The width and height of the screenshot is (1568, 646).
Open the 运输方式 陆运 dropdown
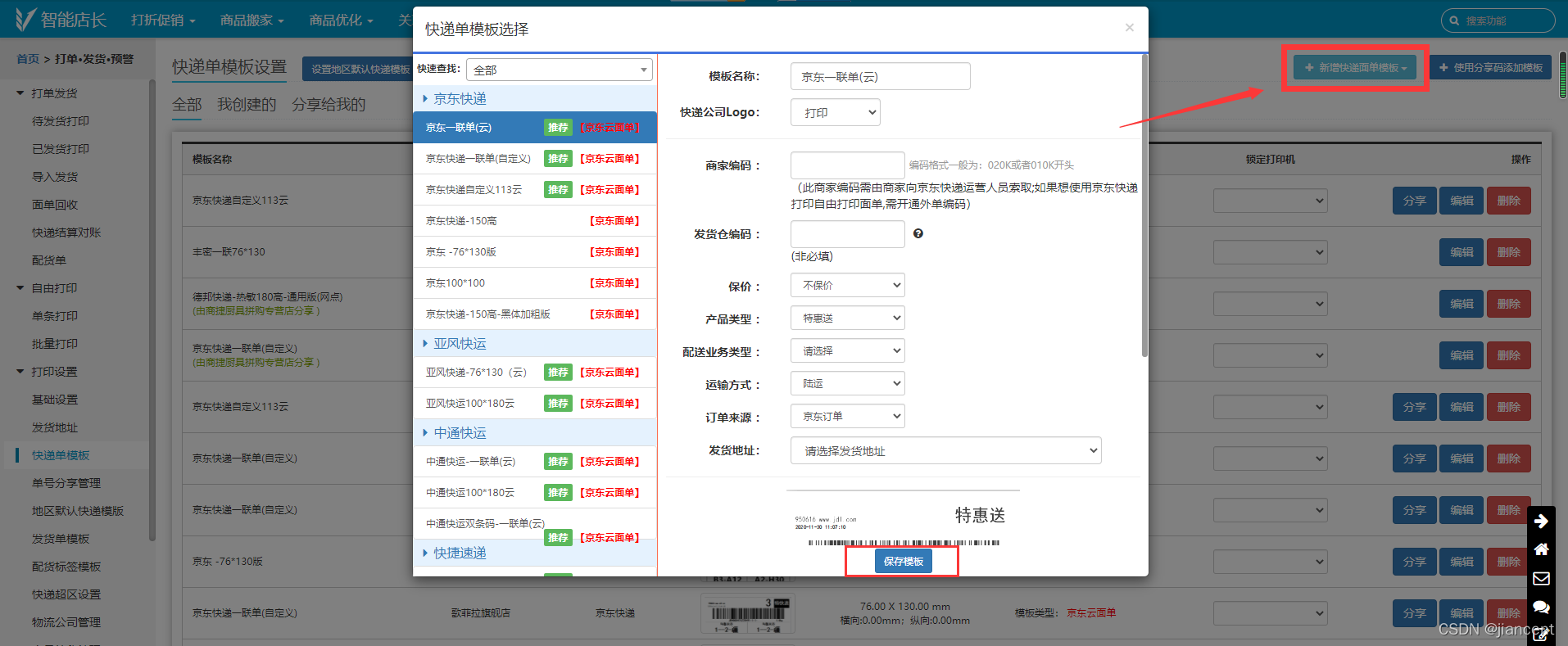(x=848, y=383)
